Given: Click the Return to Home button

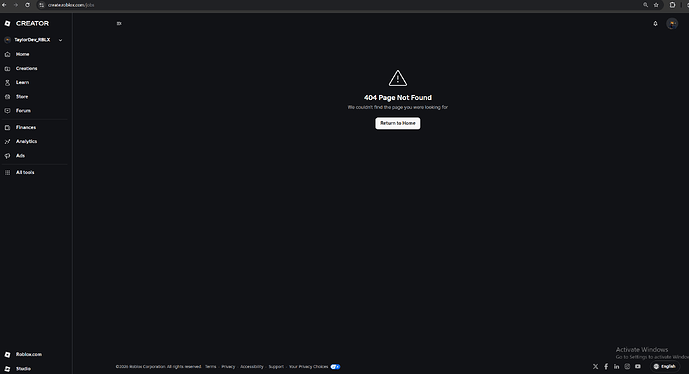Looking at the screenshot, I should coord(398,123).
